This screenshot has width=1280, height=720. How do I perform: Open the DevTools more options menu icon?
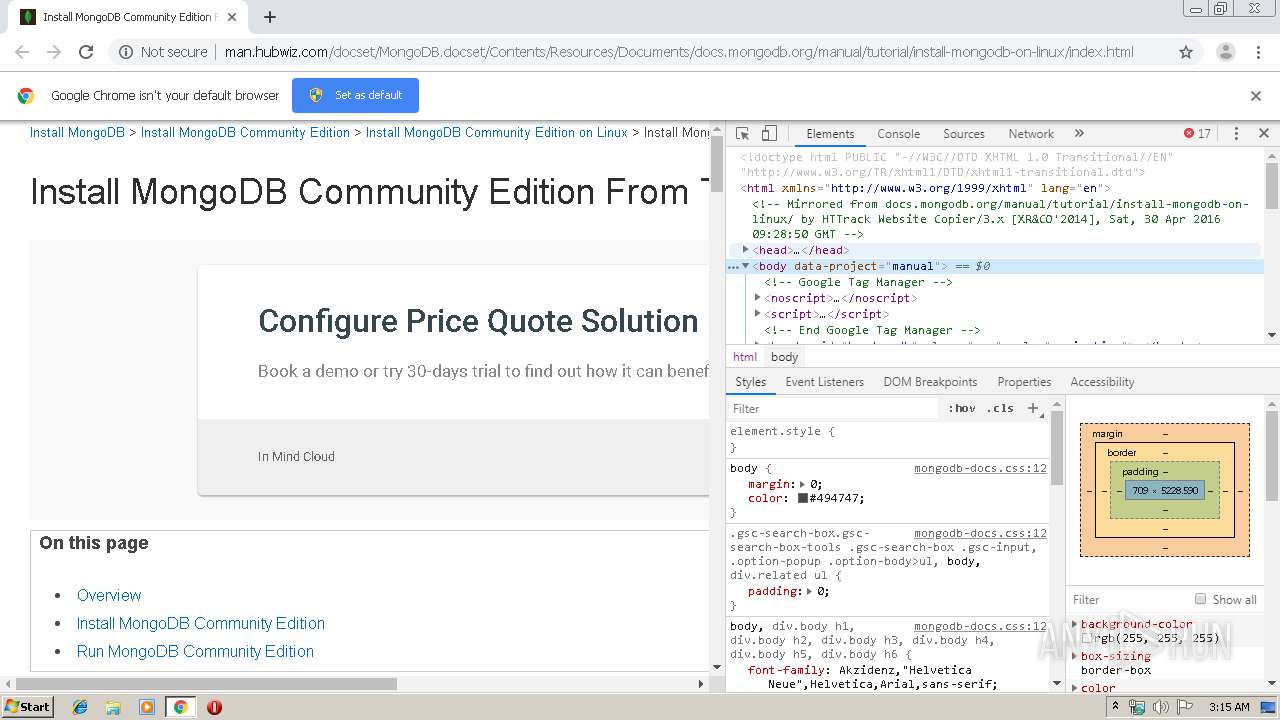pos(1236,133)
